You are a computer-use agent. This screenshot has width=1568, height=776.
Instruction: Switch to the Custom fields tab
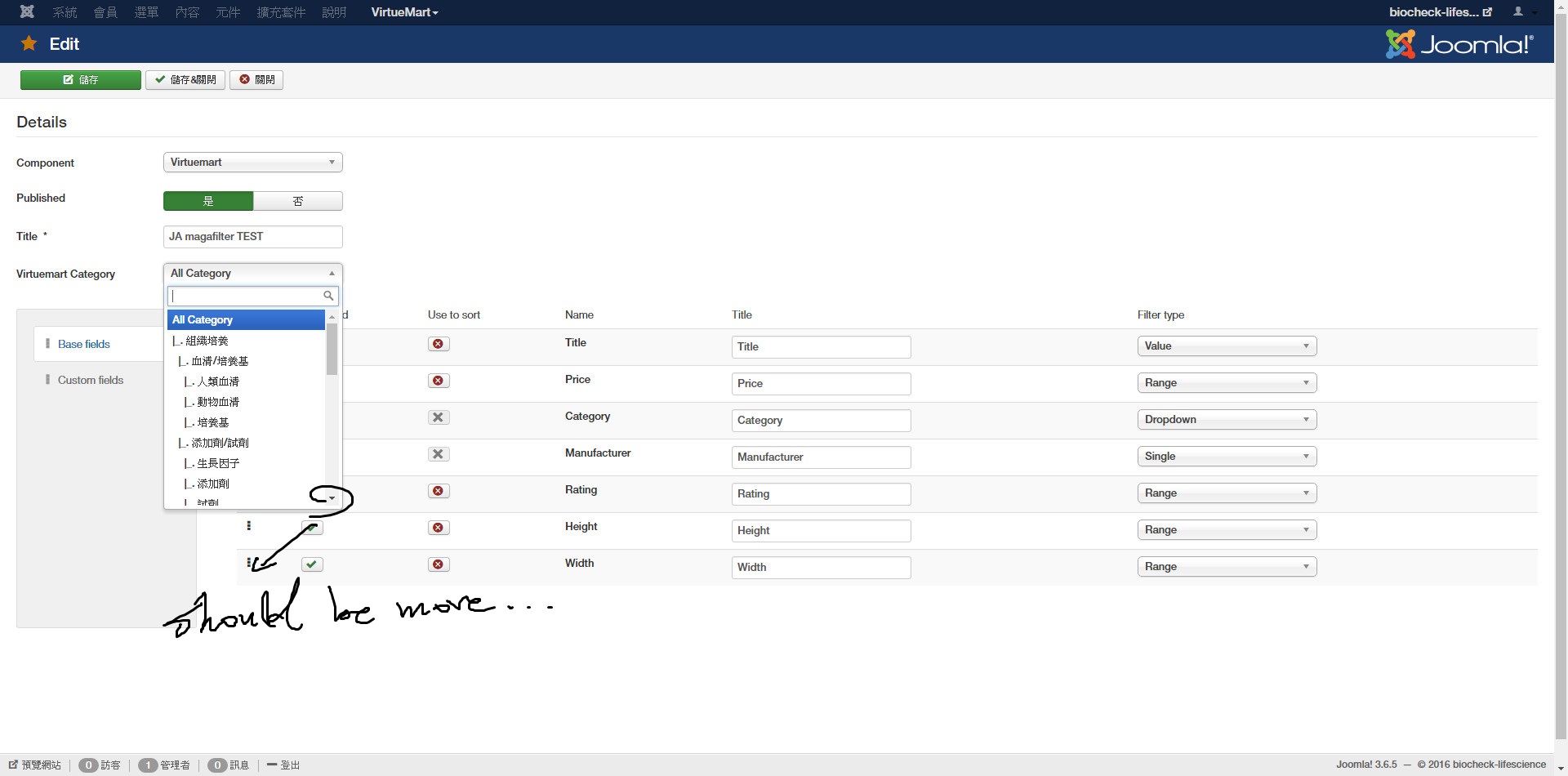tap(90, 380)
